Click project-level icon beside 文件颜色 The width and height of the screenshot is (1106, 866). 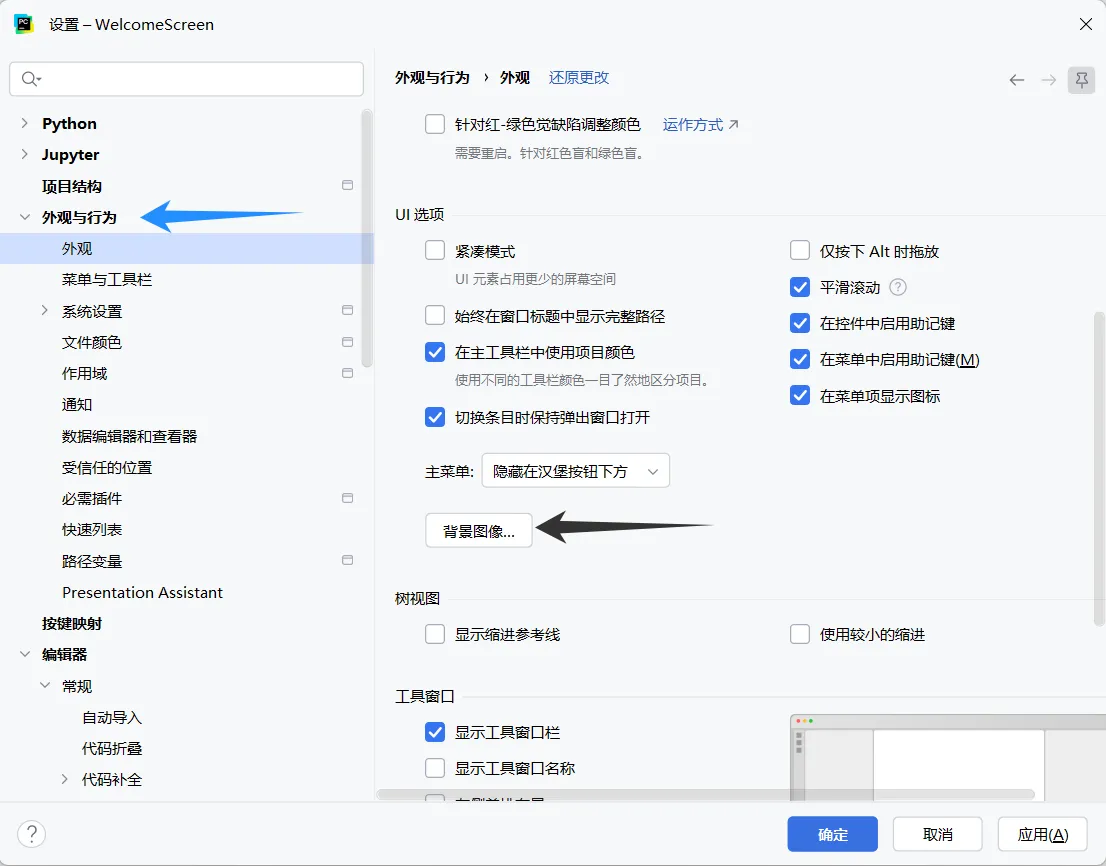coord(347,342)
